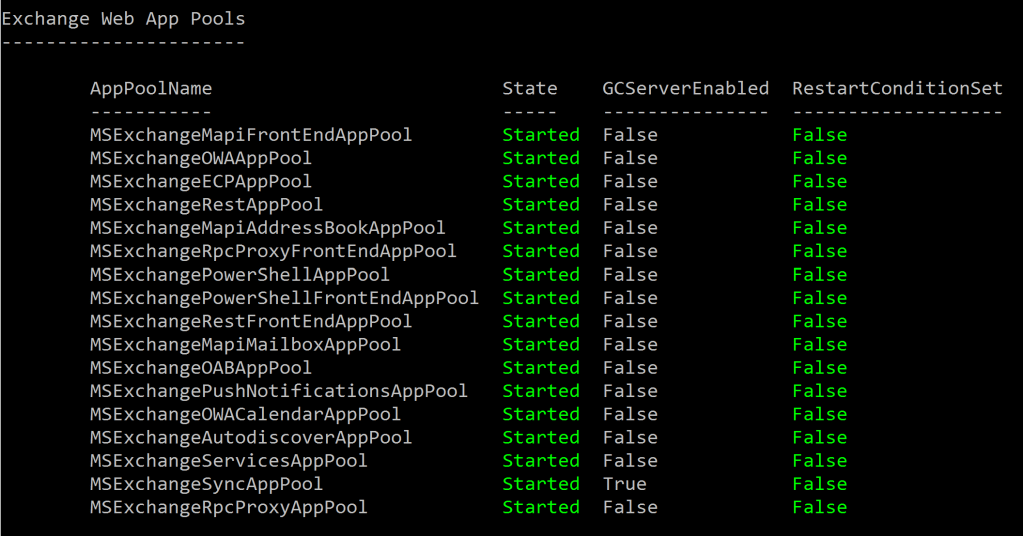Click the MSExchangePowerShellAppPool entry
1023x536 pixels.
pyautogui.click(x=240, y=275)
